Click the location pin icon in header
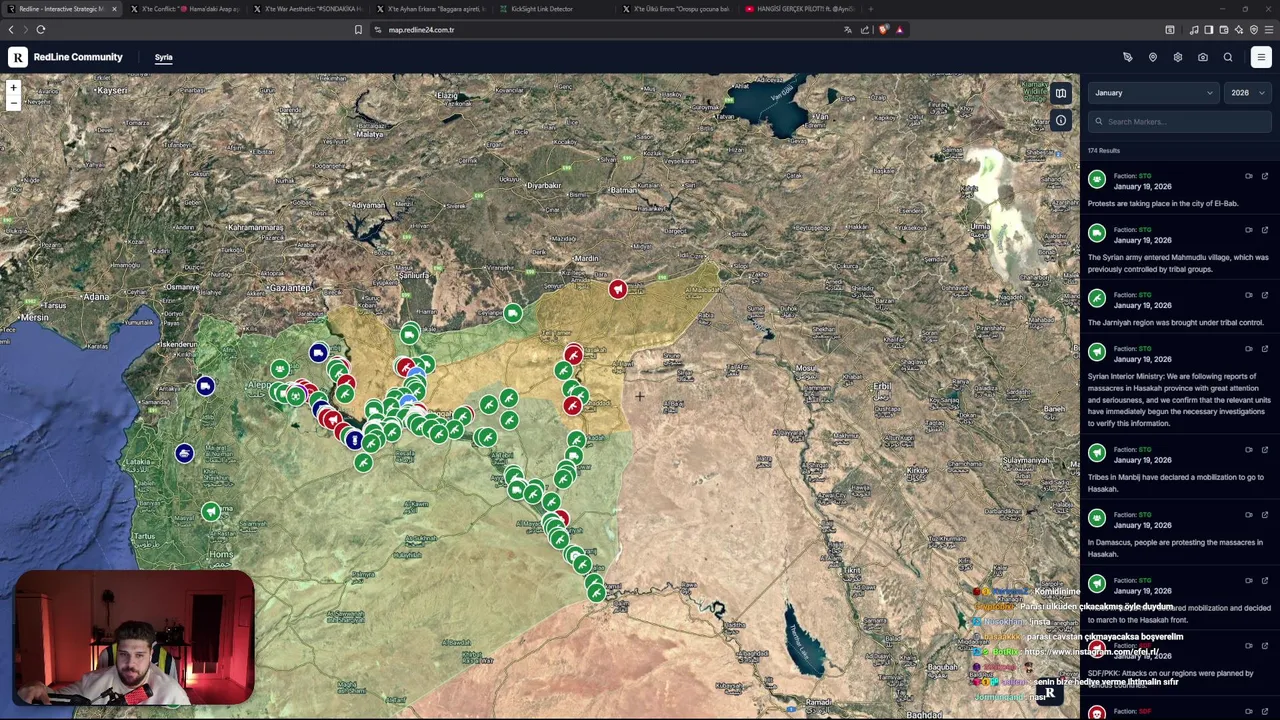 (1153, 57)
